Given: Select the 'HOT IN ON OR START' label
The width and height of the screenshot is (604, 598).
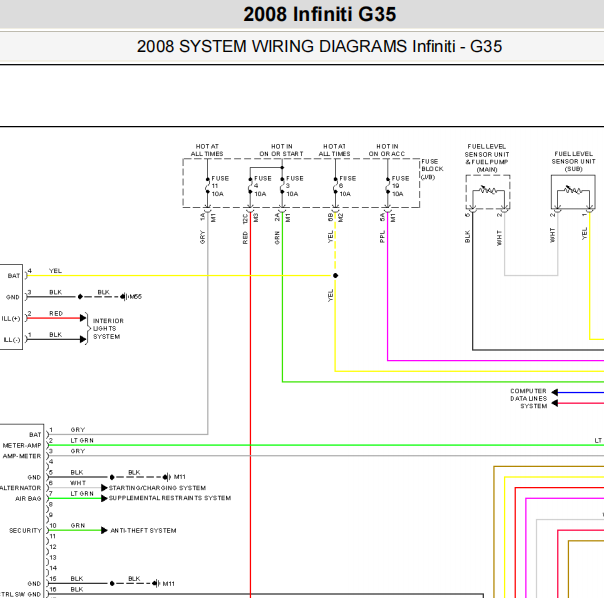Looking at the screenshot, I should [x=281, y=150].
